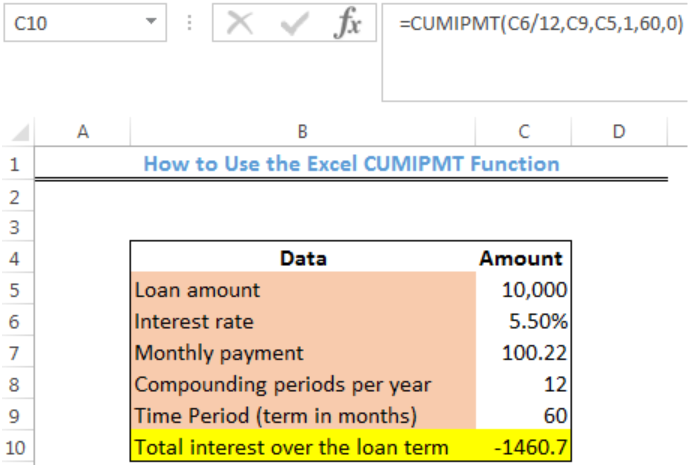The image size is (689, 469).
Task: Select column A header
Action: pos(83,131)
